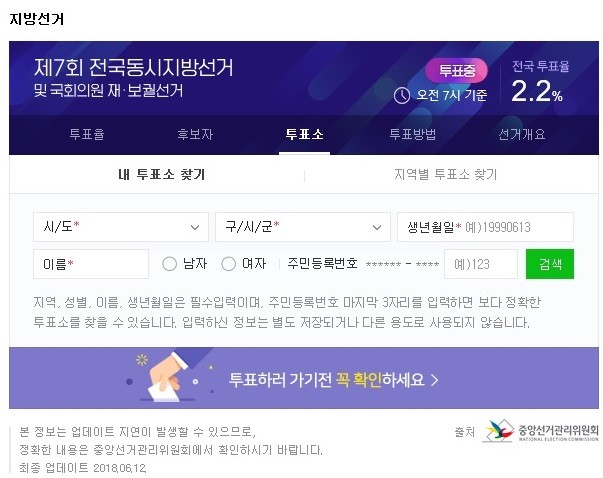Open the 시/도 dropdown
Viewport: 603px width, 478px height.
pyautogui.click(x=121, y=227)
